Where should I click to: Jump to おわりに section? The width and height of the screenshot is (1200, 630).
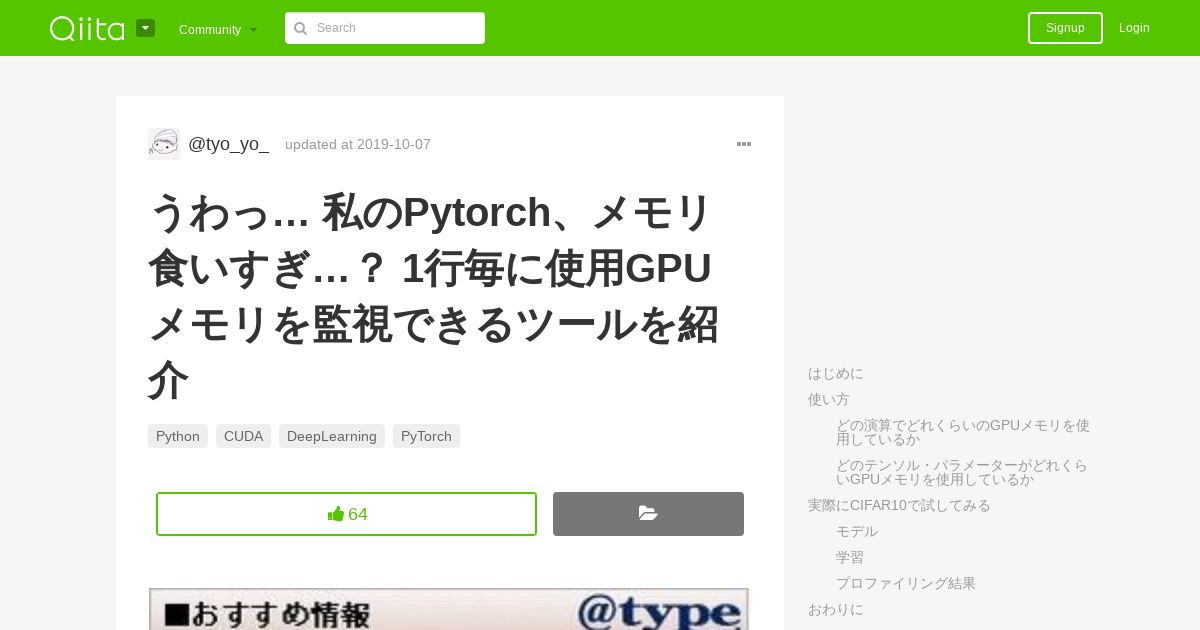point(836,609)
